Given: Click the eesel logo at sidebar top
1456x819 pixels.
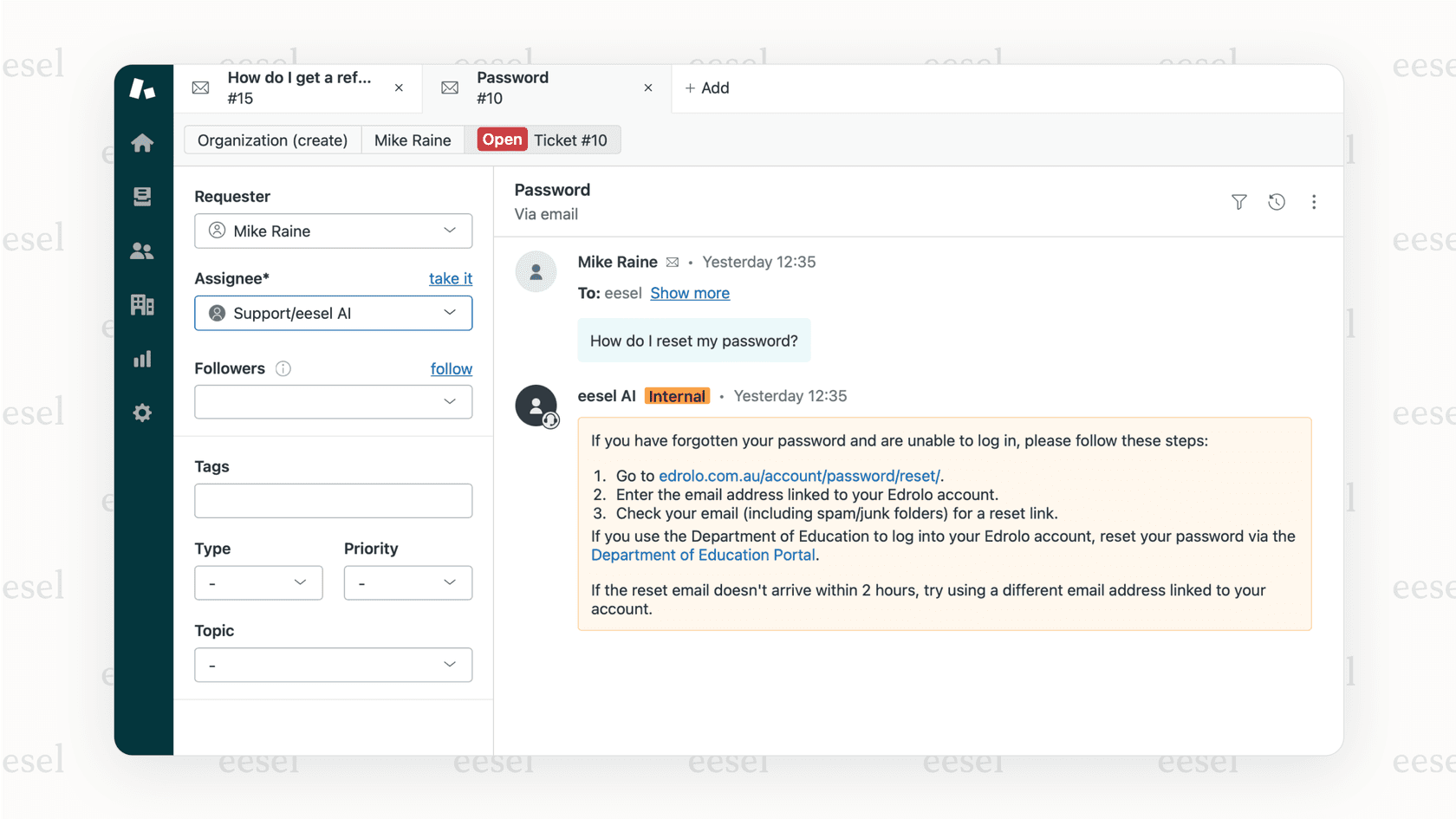Looking at the screenshot, I should (144, 88).
